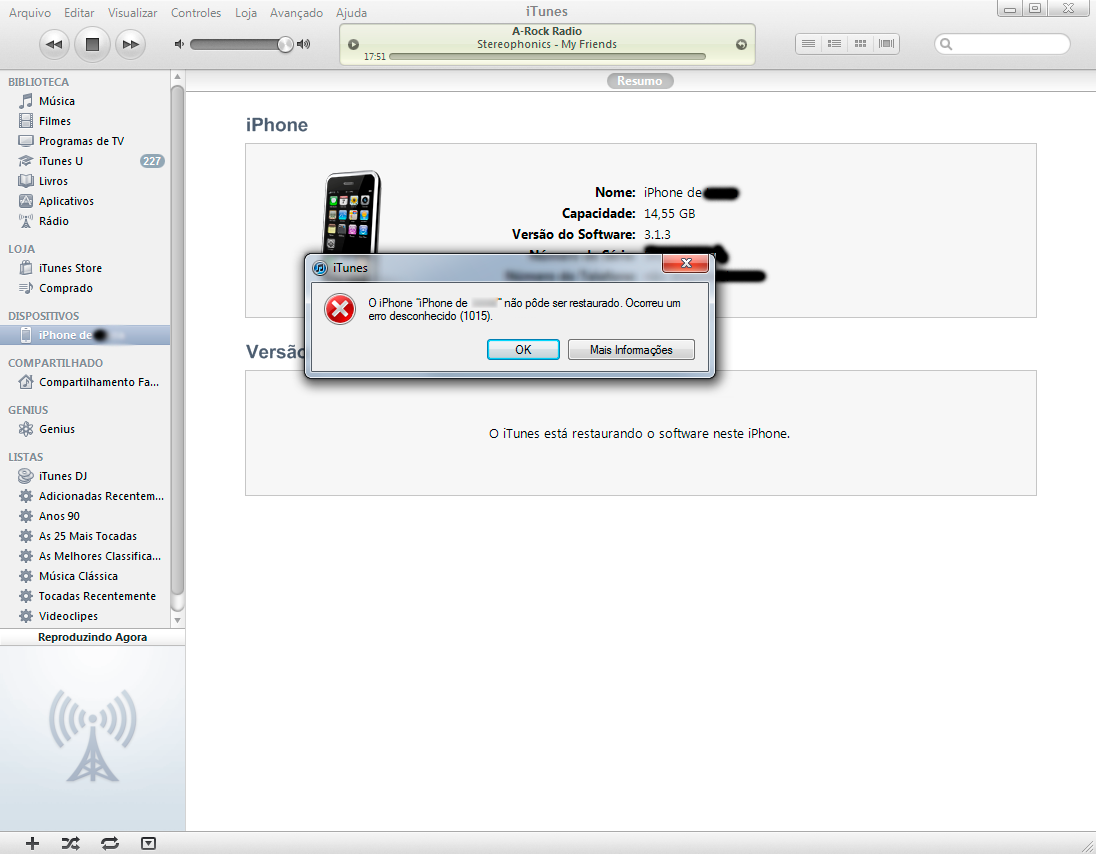
Task: Open Programas de TV library
Action: click(x=85, y=141)
